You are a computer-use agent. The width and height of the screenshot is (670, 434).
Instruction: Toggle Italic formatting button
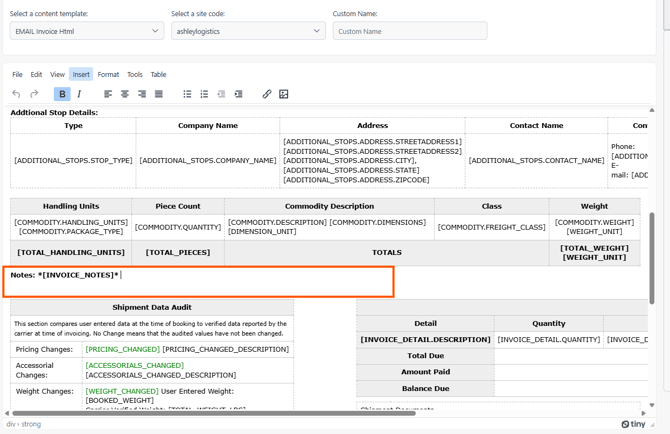79,94
